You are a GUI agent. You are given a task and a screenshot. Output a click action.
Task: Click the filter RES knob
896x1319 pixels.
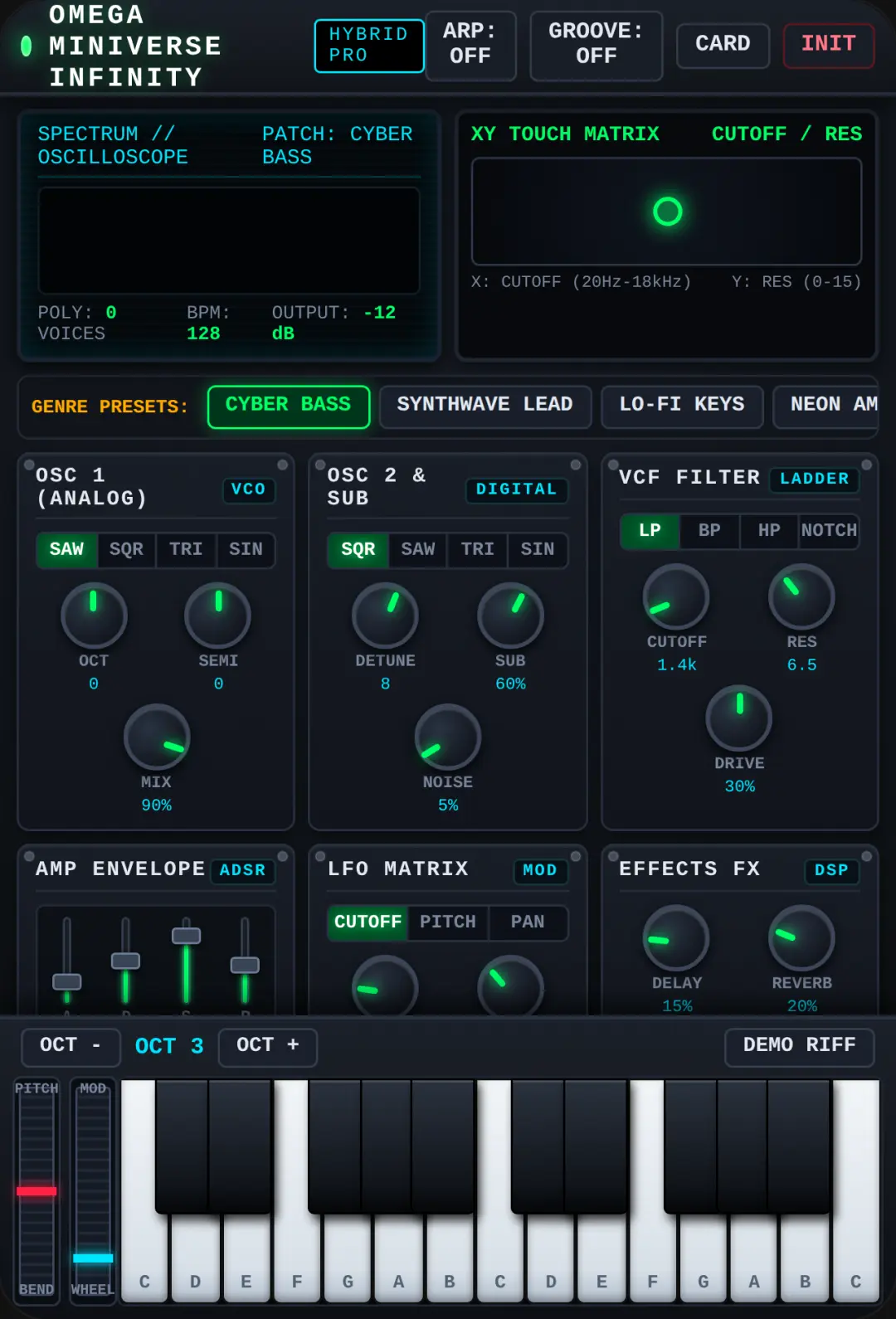point(801,596)
